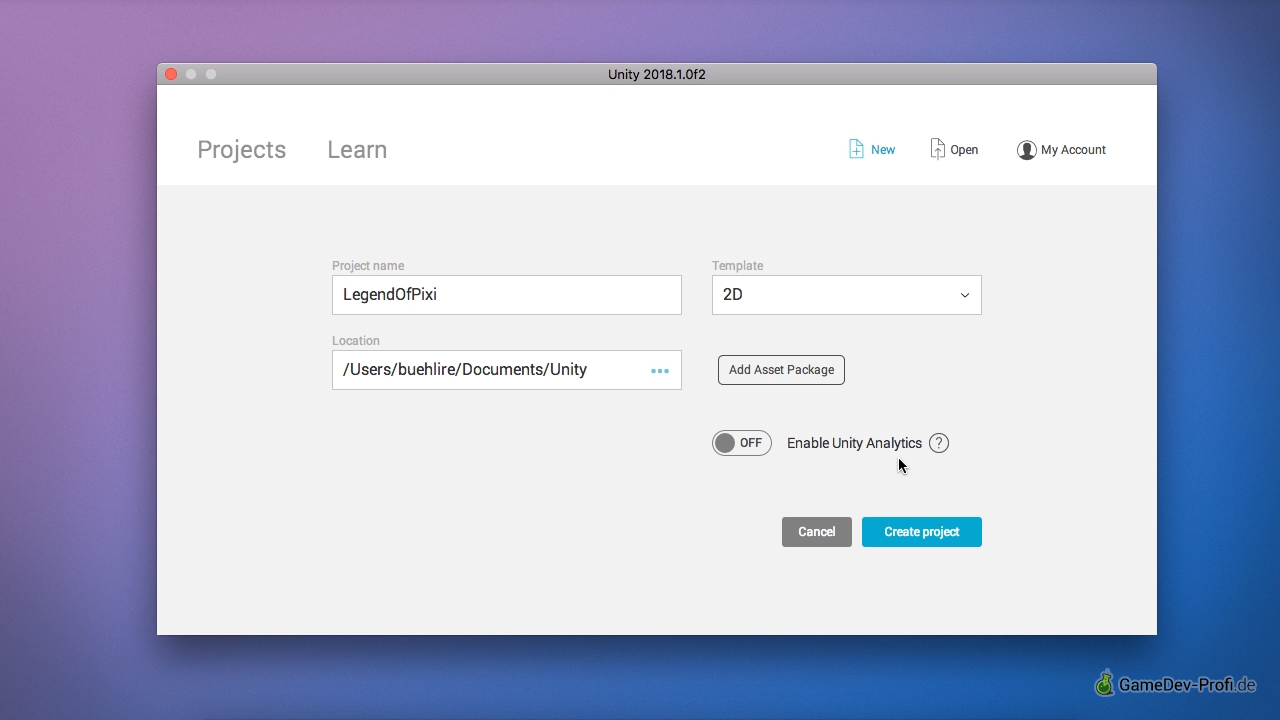
Task: Click the Create project button
Action: click(x=922, y=532)
